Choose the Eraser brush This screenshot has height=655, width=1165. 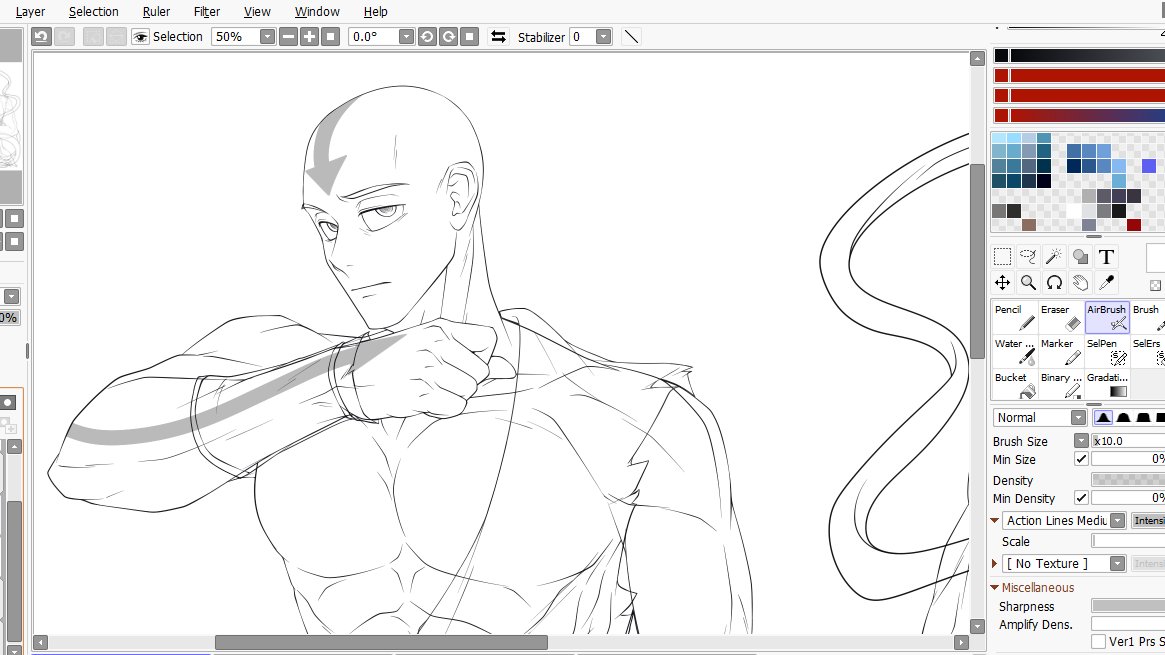1061,317
